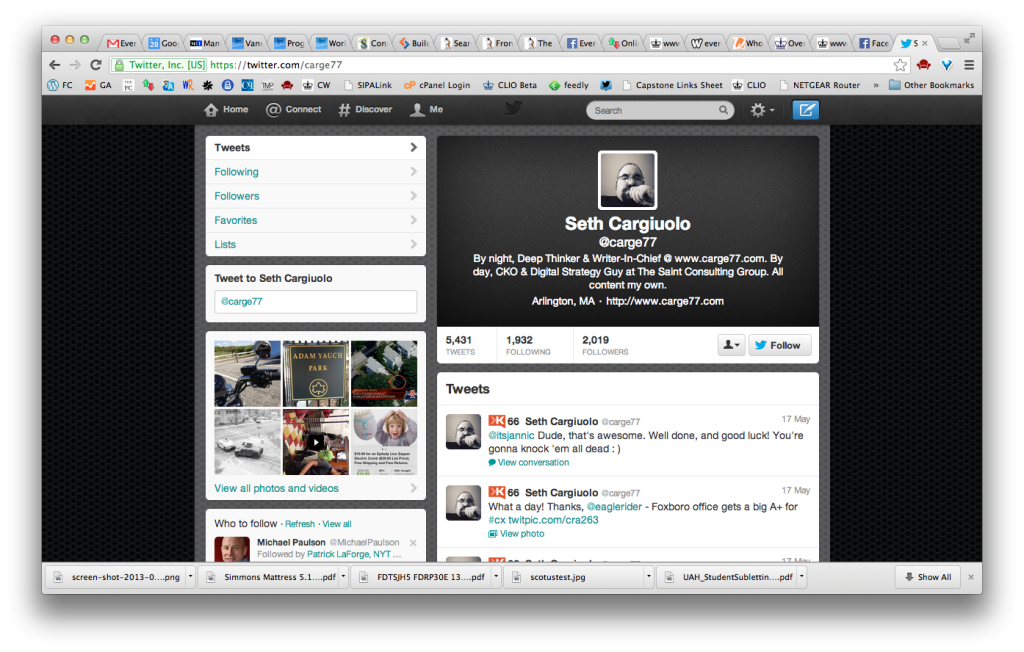Dismiss the Michael Paulson suggestion
This screenshot has height=652, width=1024.
click(413, 543)
